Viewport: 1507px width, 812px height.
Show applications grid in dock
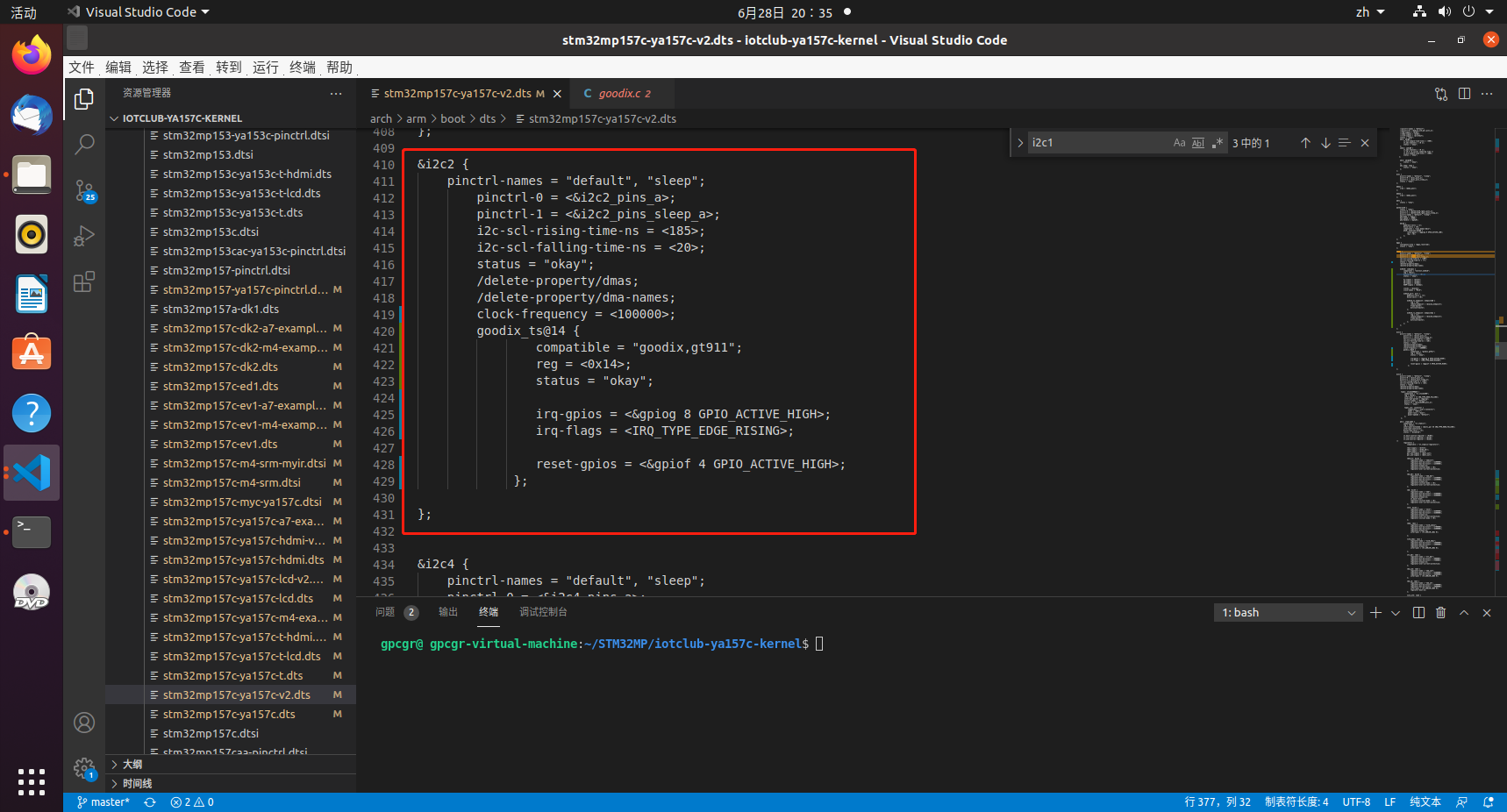[x=32, y=781]
